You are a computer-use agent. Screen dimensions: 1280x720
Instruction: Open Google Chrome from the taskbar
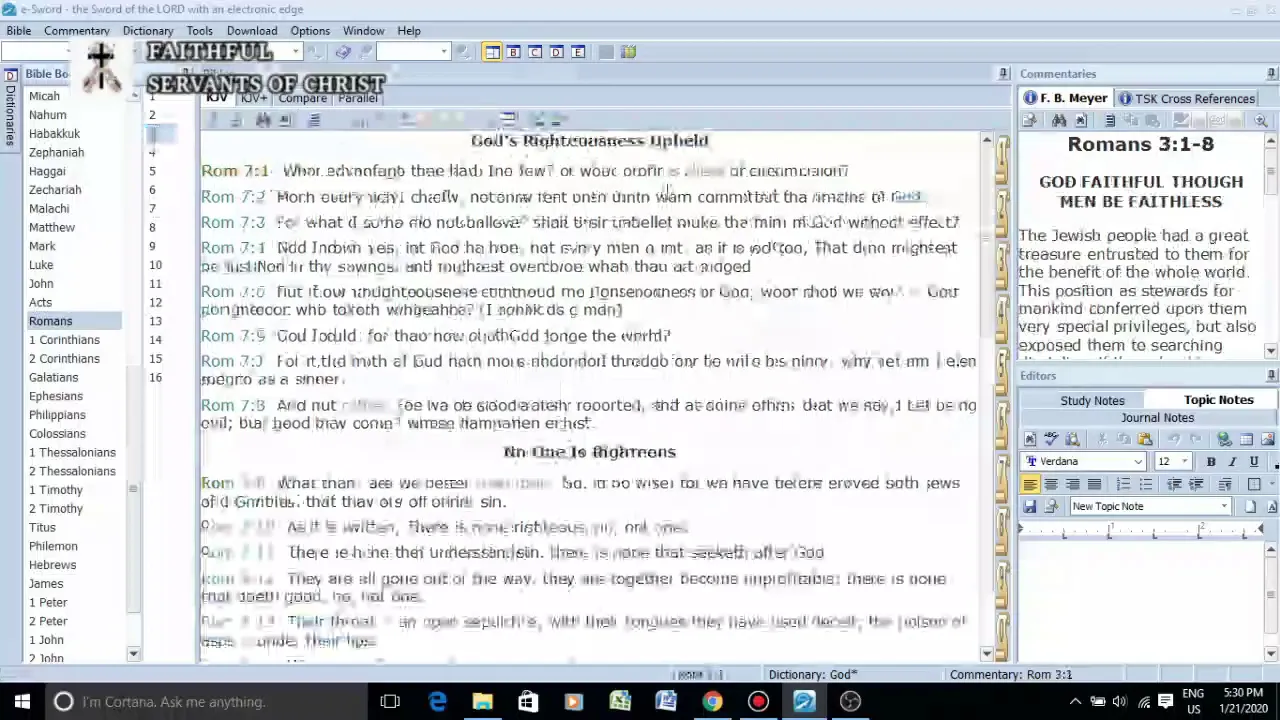coord(712,701)
